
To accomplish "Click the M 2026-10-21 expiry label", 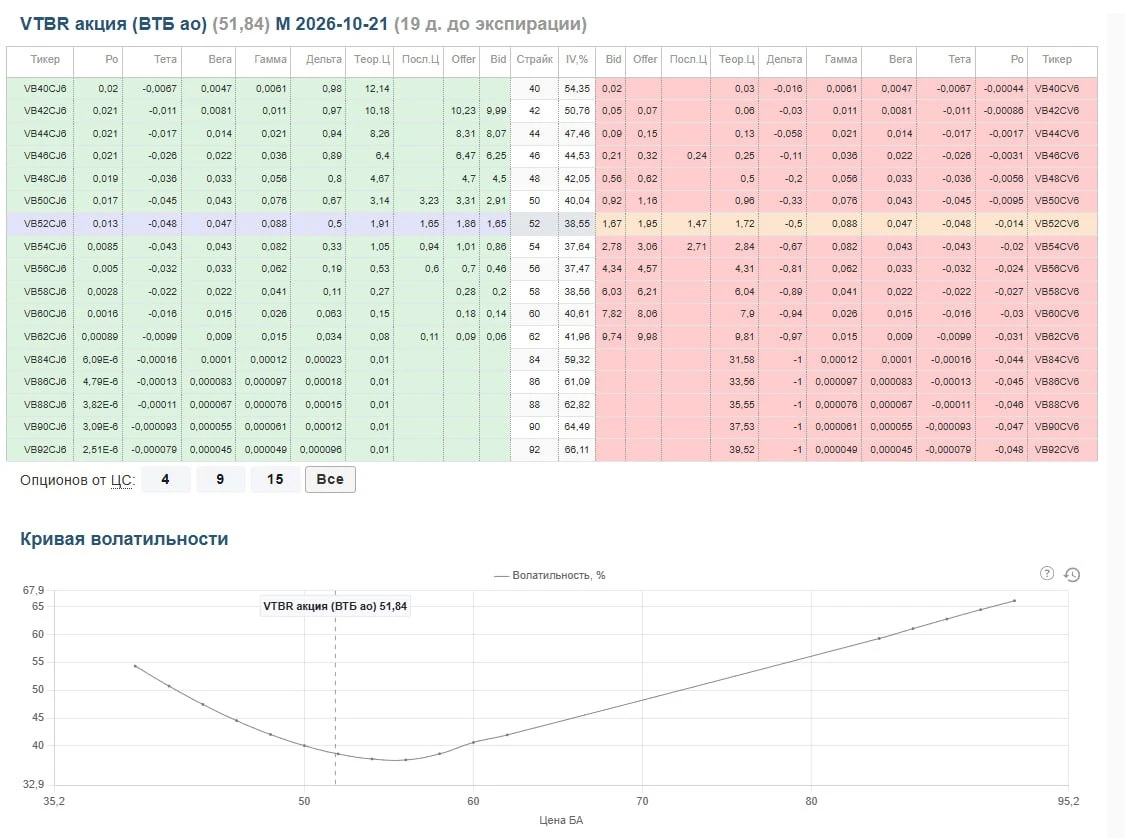I will pos(331,24).
